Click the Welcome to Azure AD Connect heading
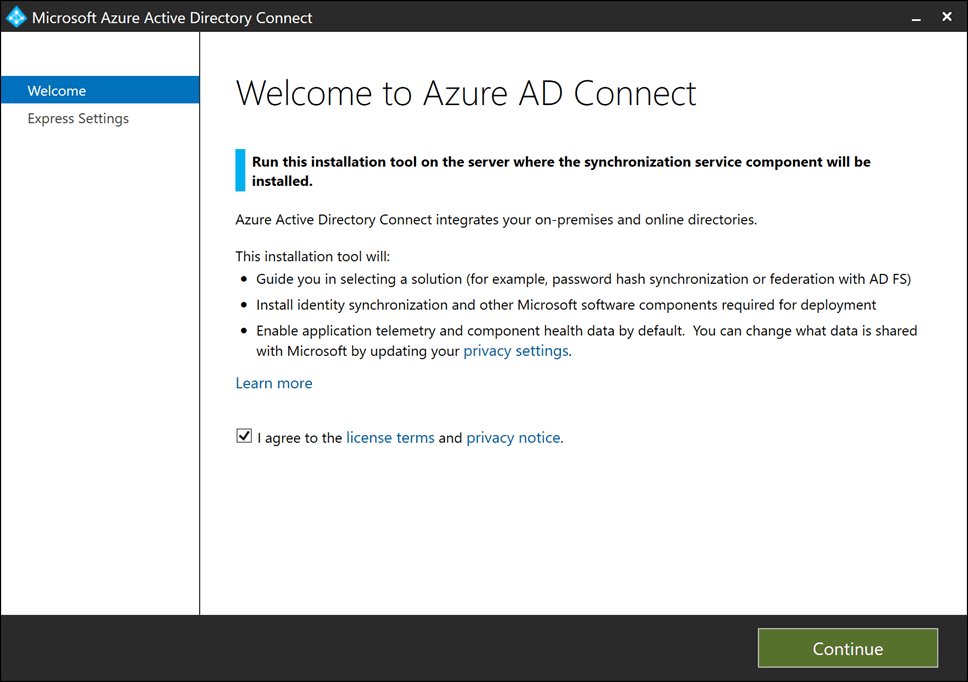 coord(466,93)
